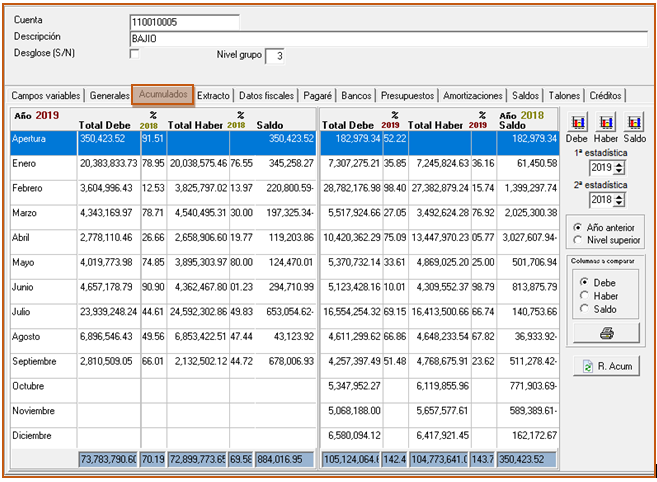Click 2018 Abril Total Haber 13,447,970.23
The height and width of the screenshot is (482, 657).
tap(440, 238)
